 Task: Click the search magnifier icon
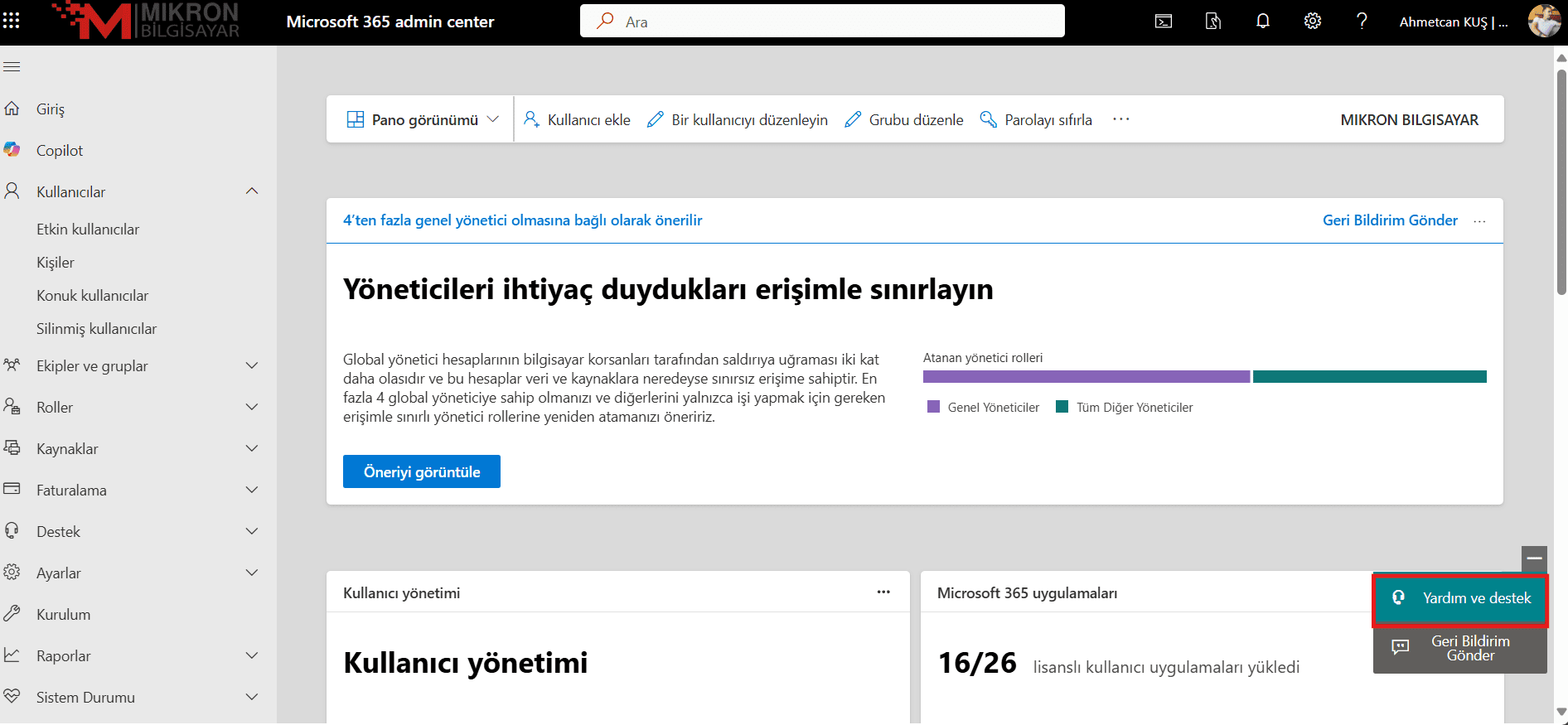click(x=606, y=21)
